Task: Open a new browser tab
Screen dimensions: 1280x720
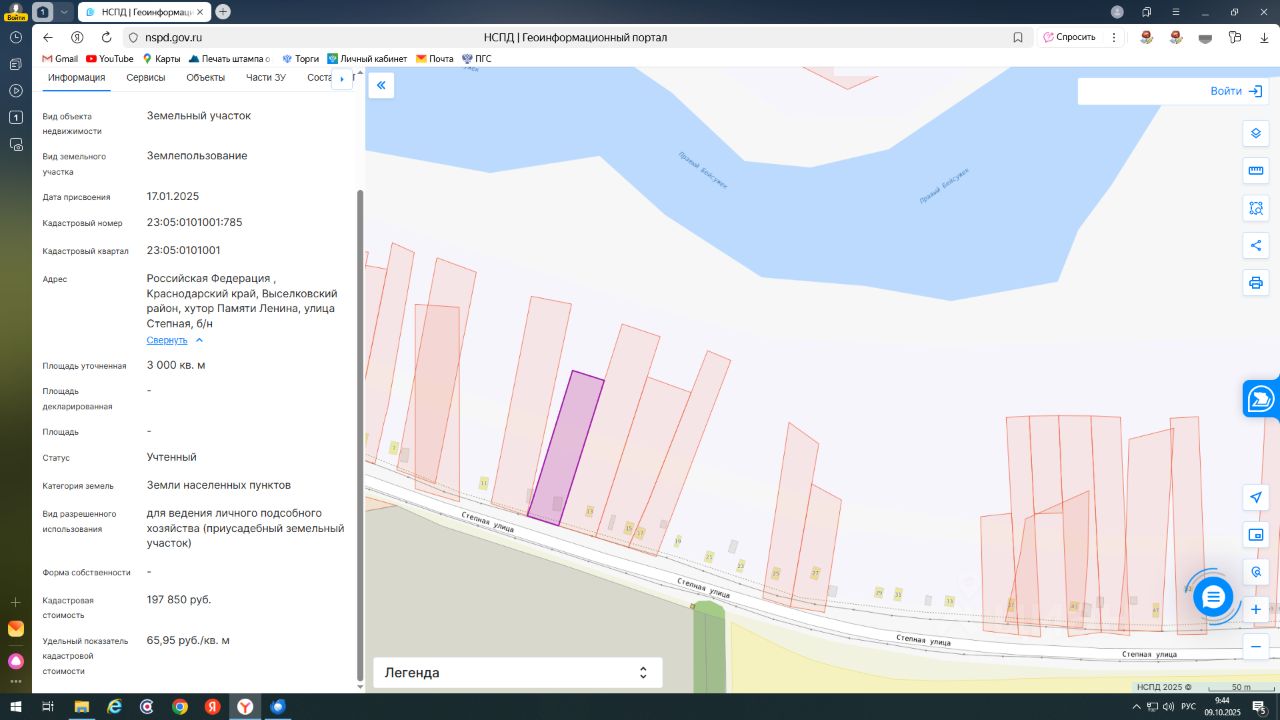Action: (223, 12)
